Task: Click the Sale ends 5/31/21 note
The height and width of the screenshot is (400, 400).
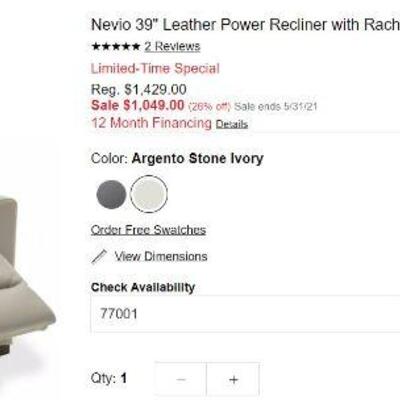Action: tap(275, 107)
